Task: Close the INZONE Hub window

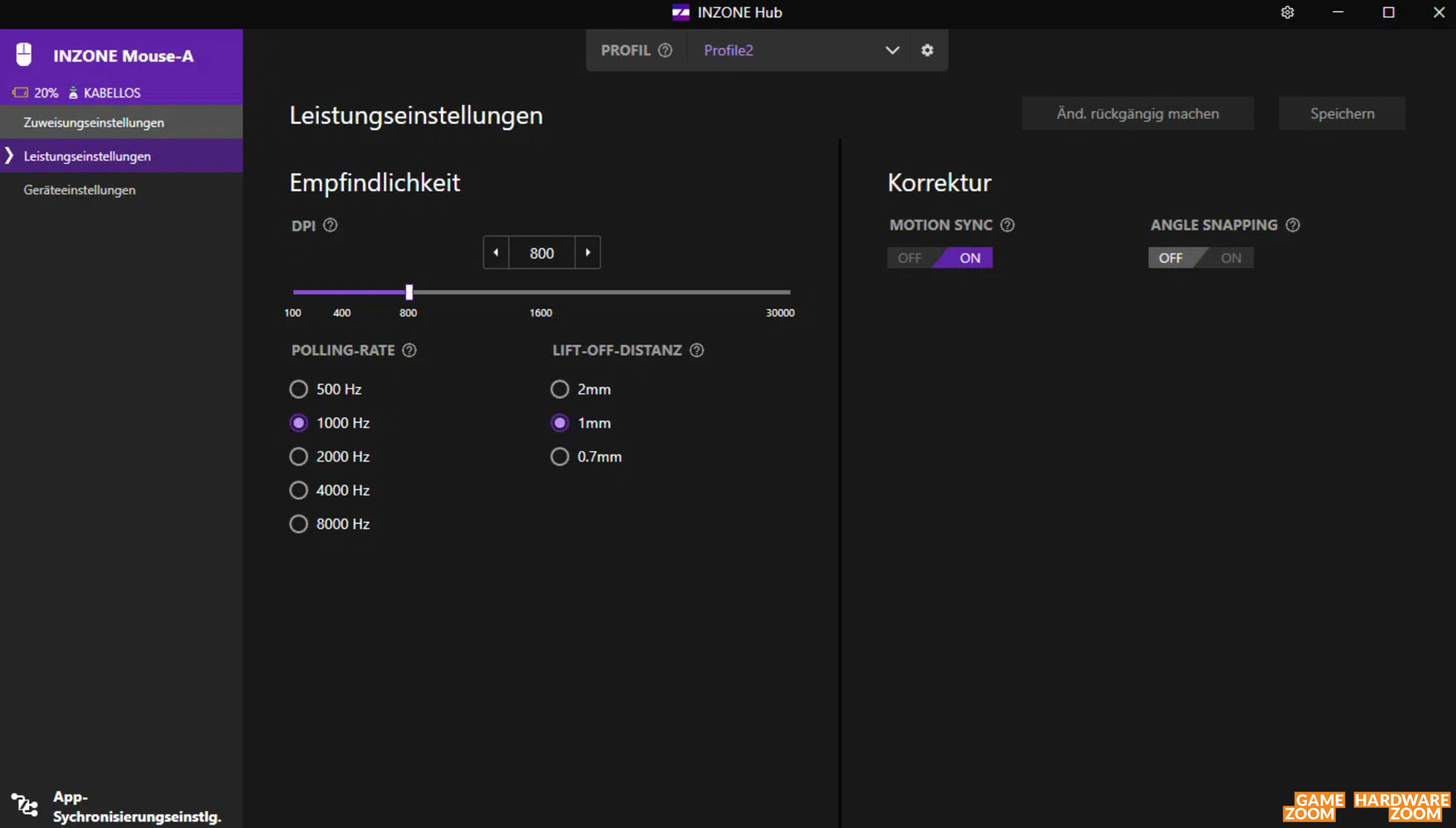Action: click(1439, 12)
